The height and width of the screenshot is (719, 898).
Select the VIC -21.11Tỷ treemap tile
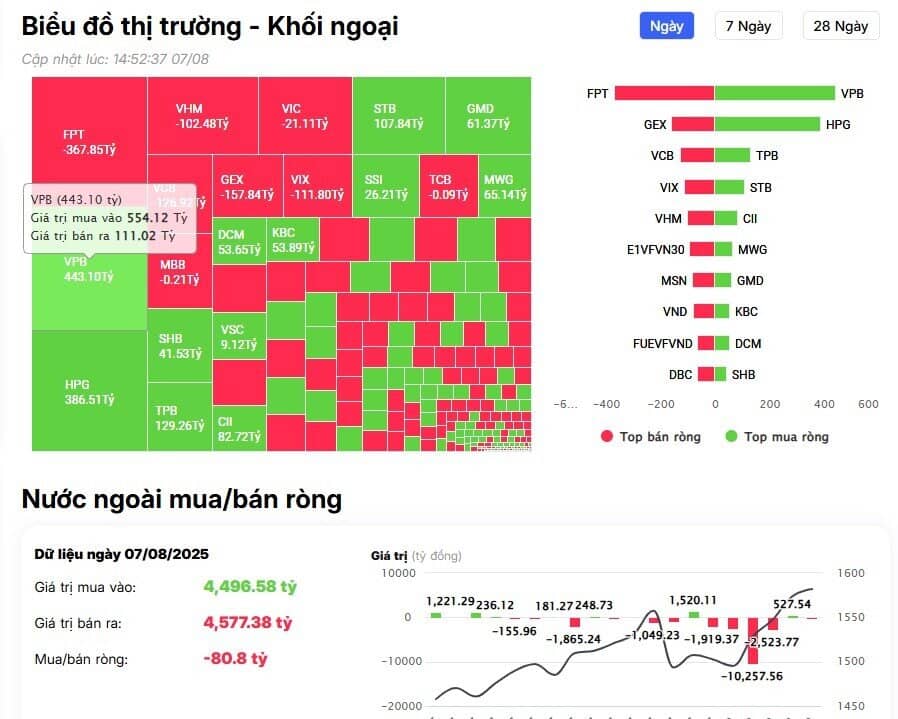point(304,116)
